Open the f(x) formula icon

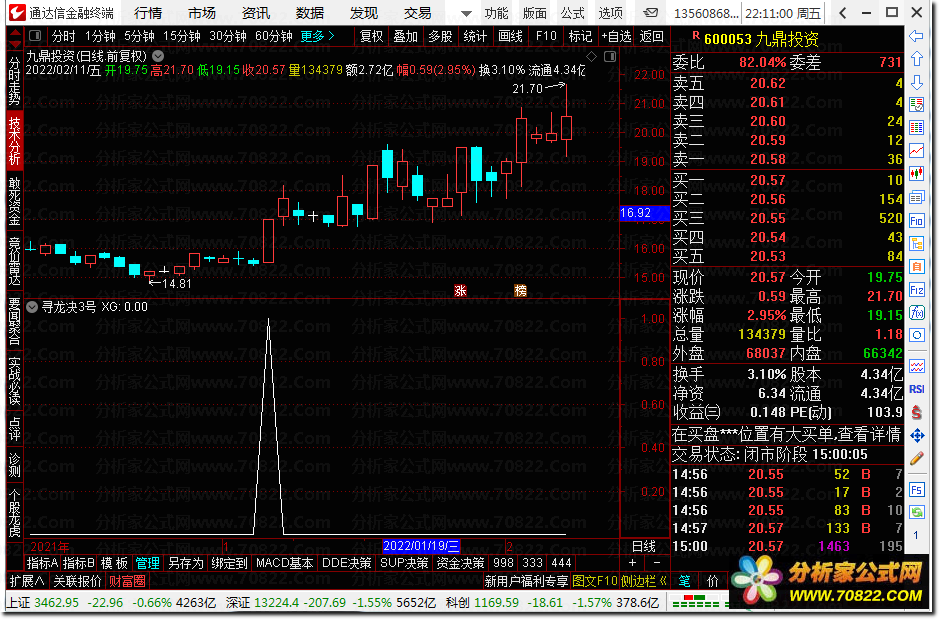916,313
